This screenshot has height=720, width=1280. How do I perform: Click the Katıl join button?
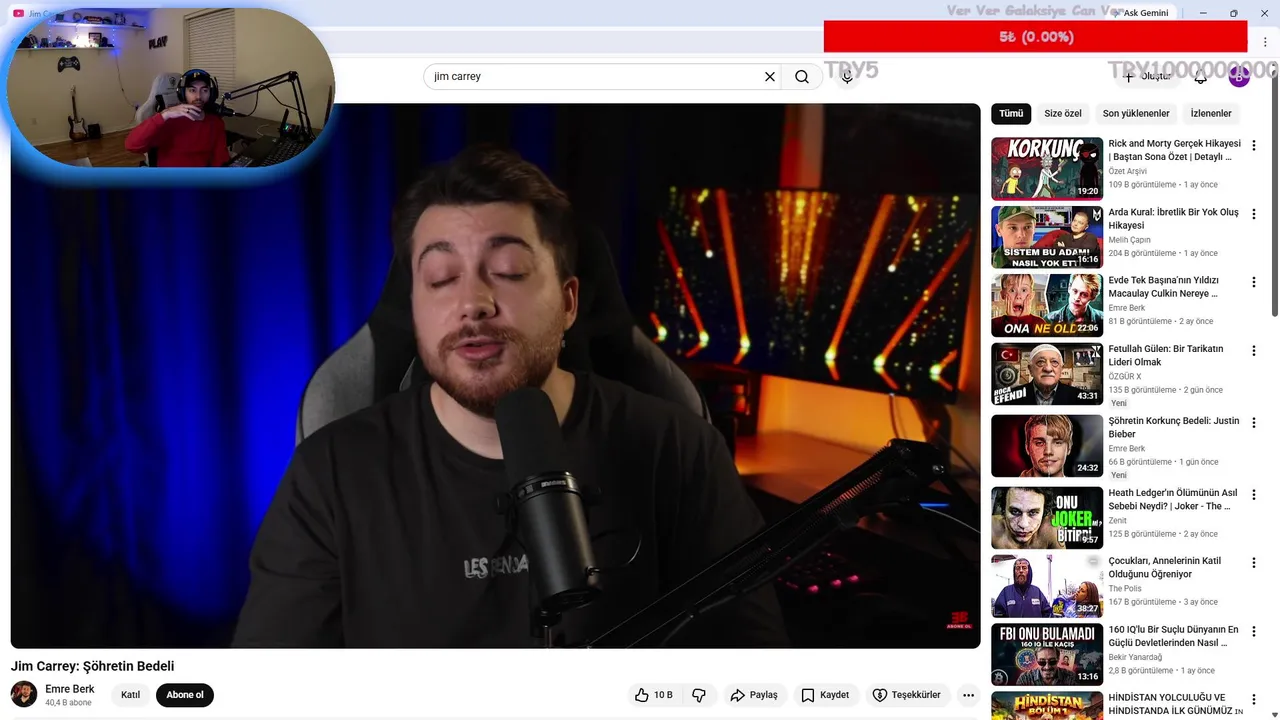(130, 695)
